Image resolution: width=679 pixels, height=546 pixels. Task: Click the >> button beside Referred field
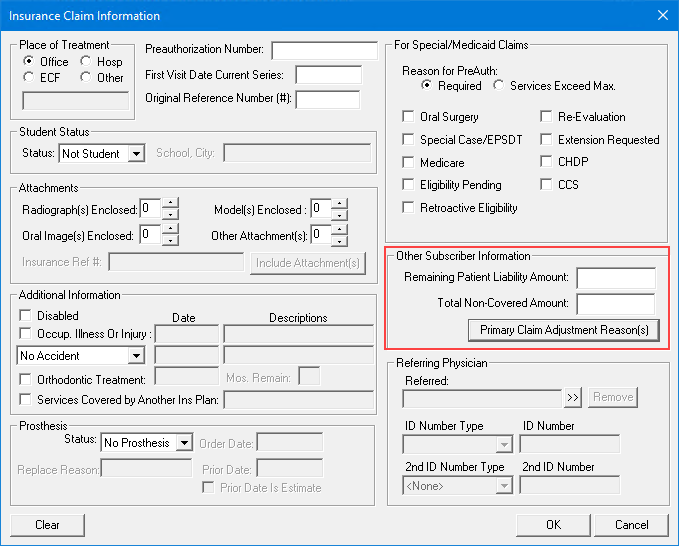click(x=573, y=398)
